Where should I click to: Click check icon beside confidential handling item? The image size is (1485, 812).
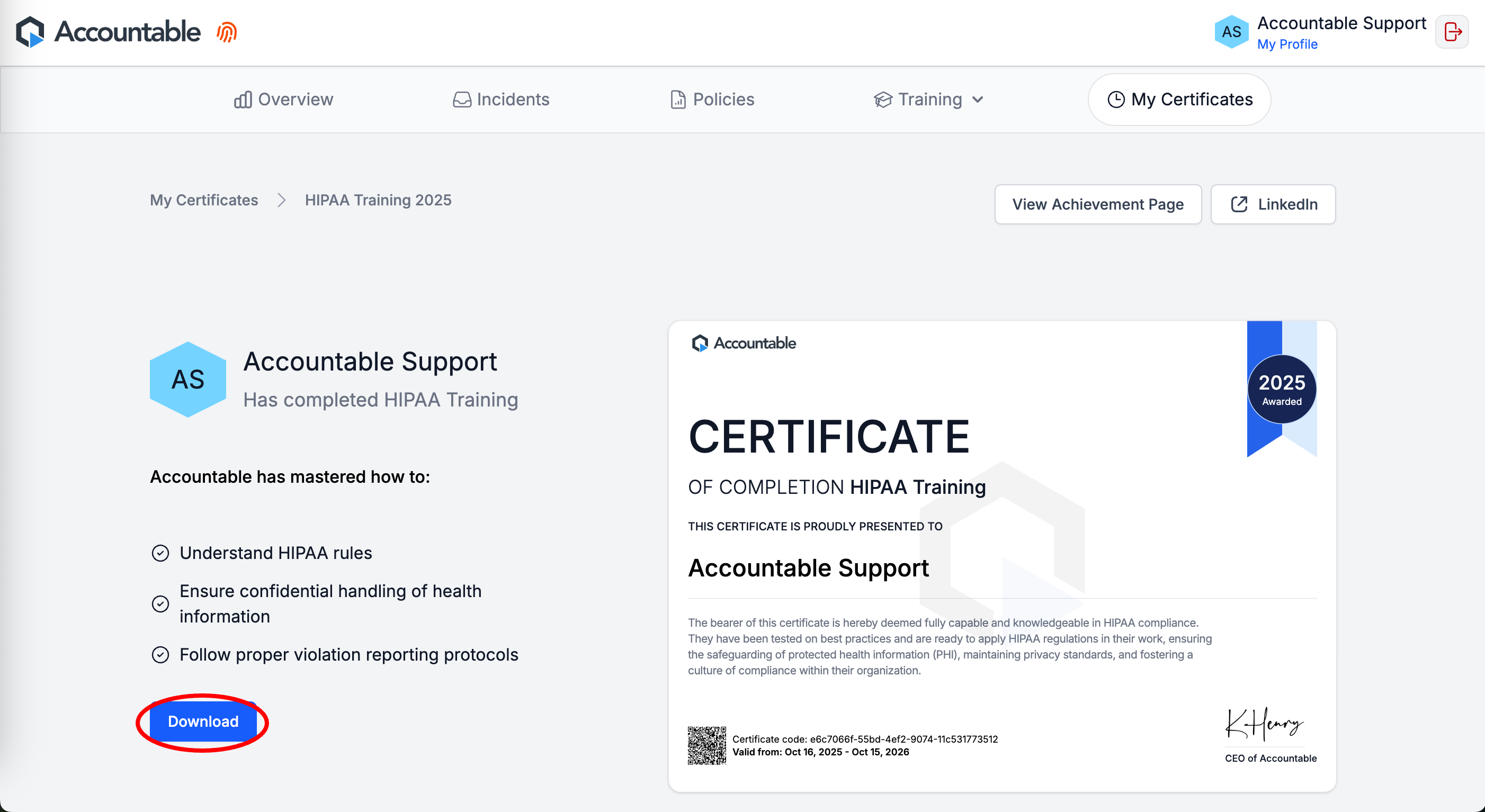(x=160, y=603)
